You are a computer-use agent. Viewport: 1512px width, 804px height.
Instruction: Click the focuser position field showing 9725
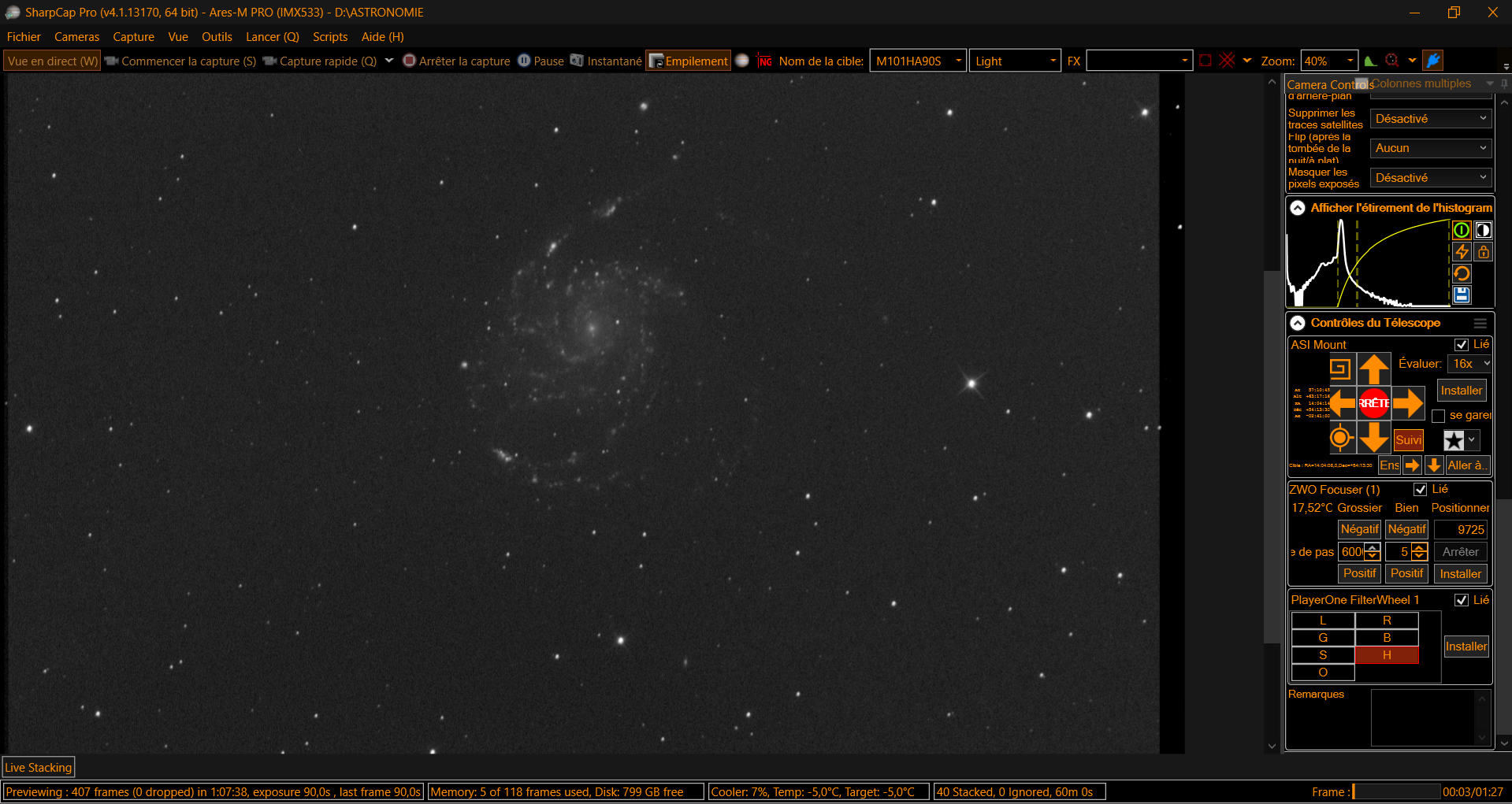tap(1460, 530)
